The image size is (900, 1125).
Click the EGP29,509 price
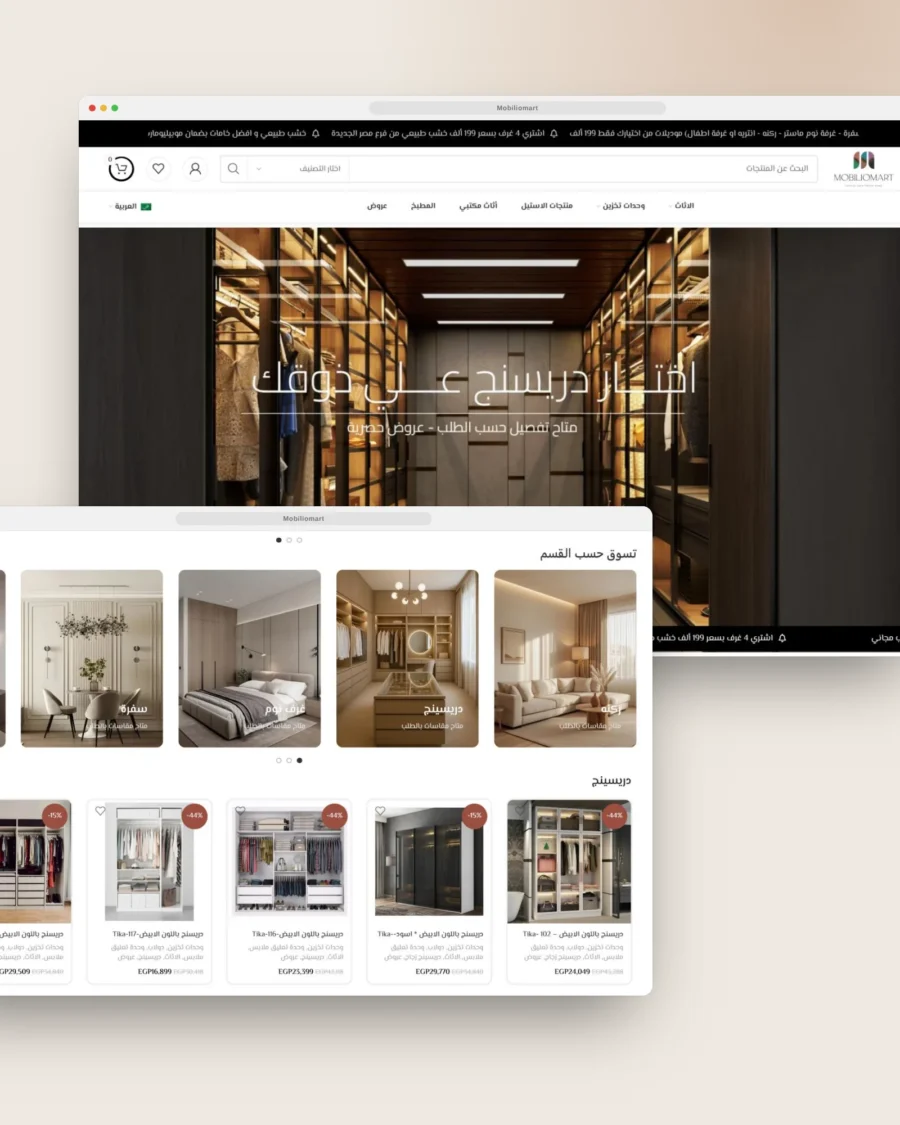(14, 971)
